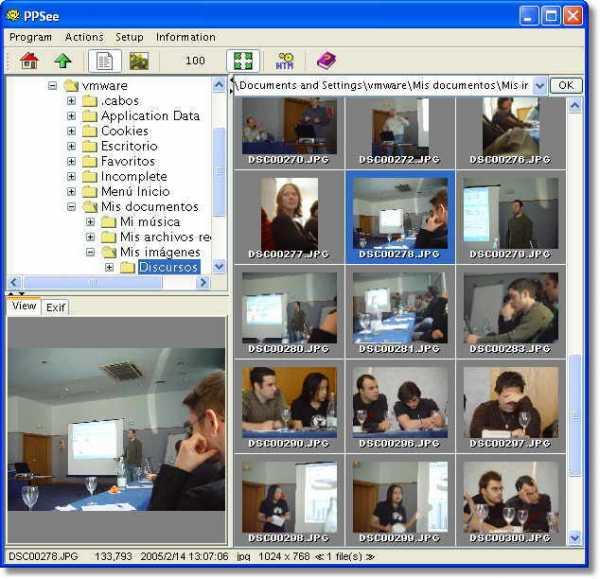Click the HTM export icon
This screenshot has height=579, width=600.
point(285,61)
